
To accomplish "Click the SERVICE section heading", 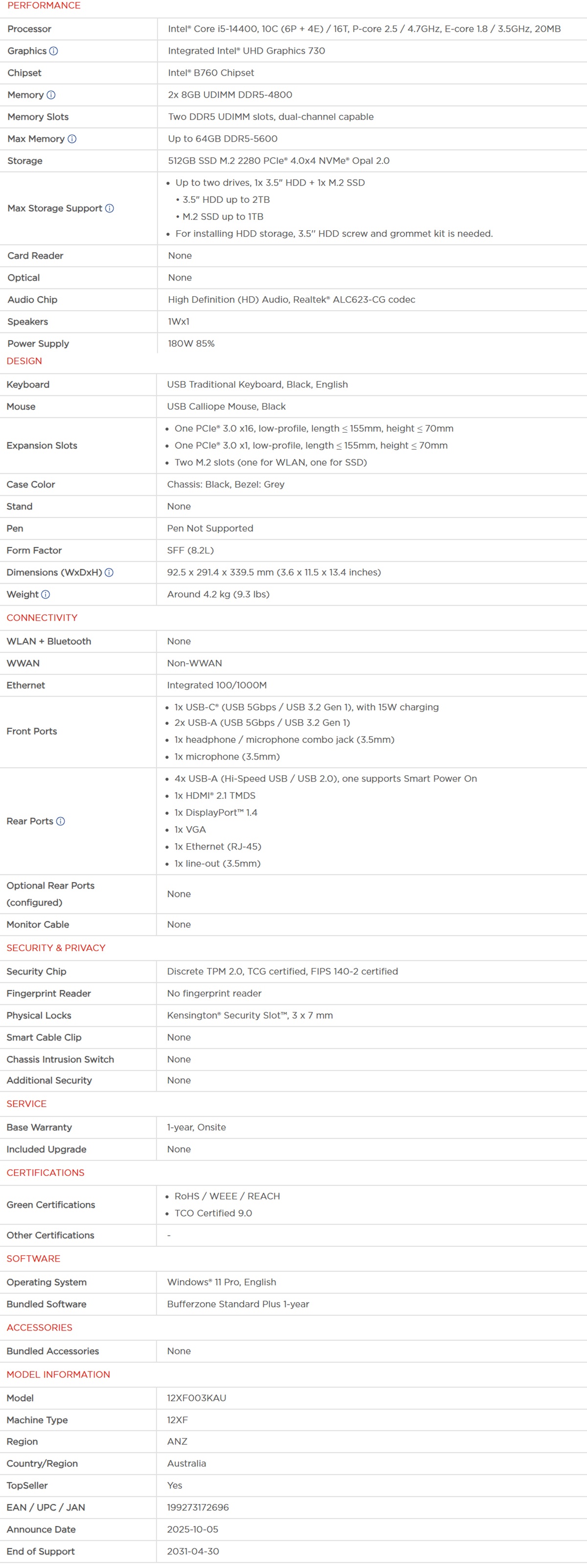I will (x=27, y=1104).
